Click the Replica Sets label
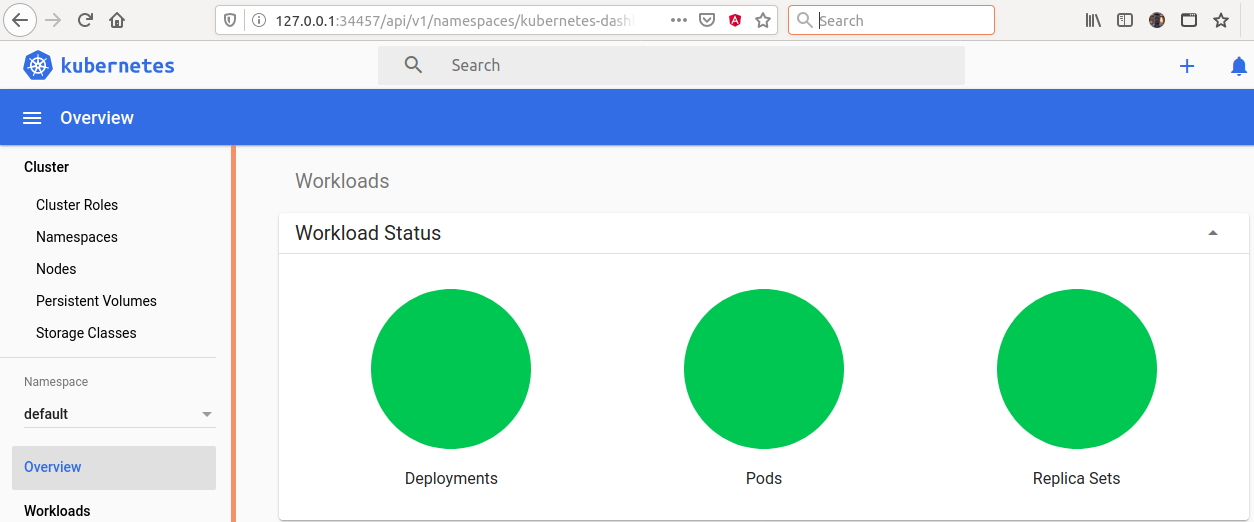Viewport: 1254px width, 522px height. (x=1077, y=479)
